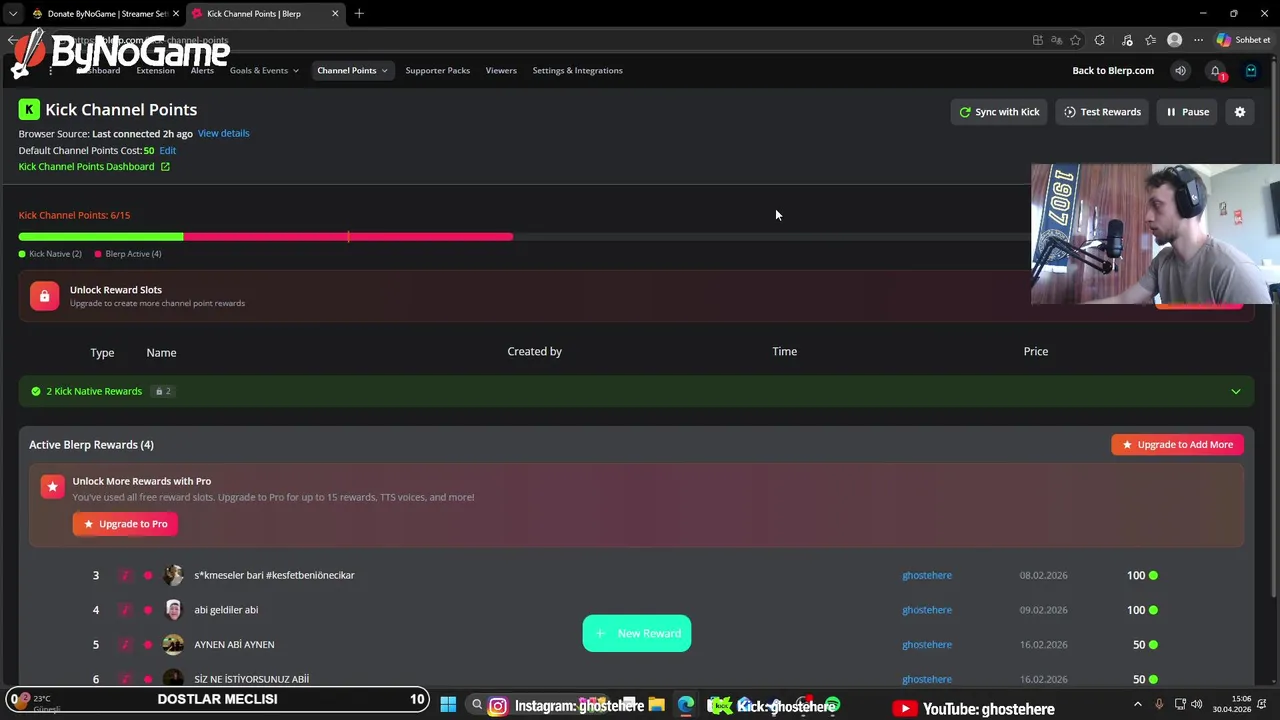Click the New Reward button
Screen dimensions: 1280x720
(x=637, y=633)
